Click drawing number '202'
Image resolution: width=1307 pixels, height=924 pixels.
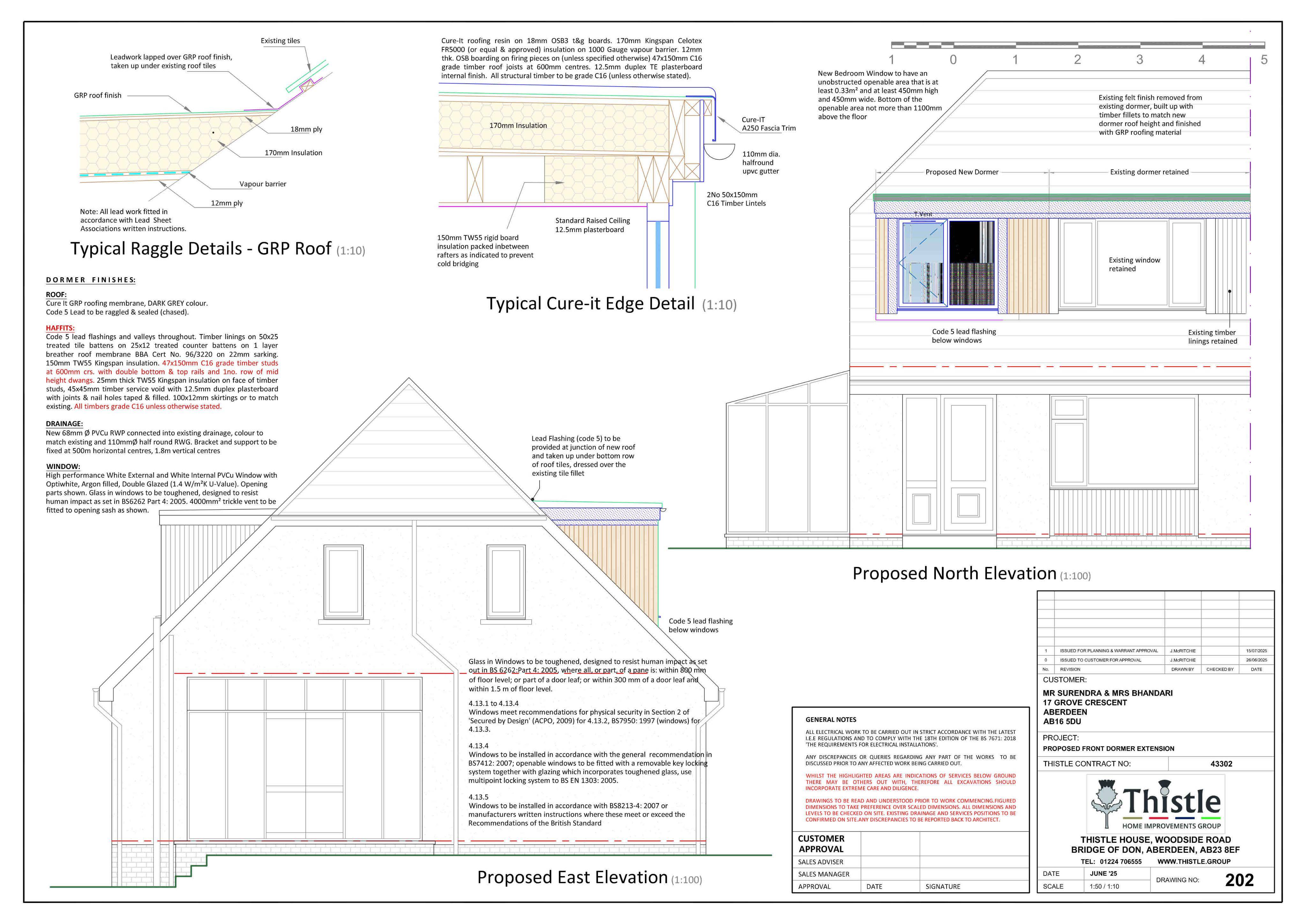[1239, 880]
